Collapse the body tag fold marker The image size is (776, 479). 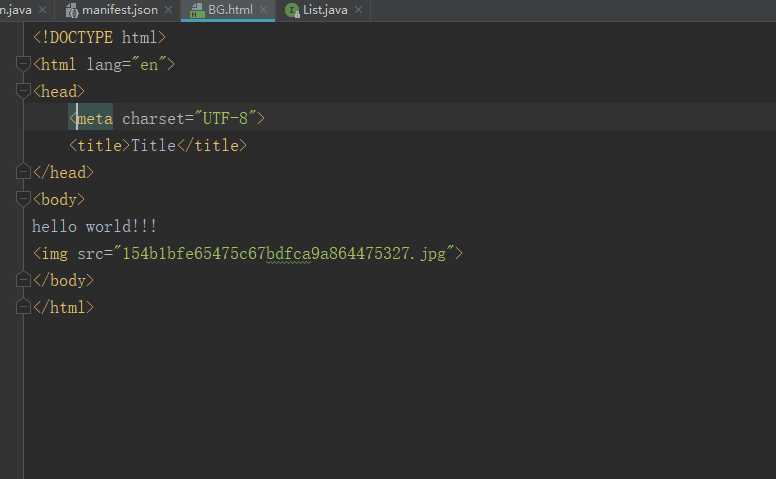point(23,199)
